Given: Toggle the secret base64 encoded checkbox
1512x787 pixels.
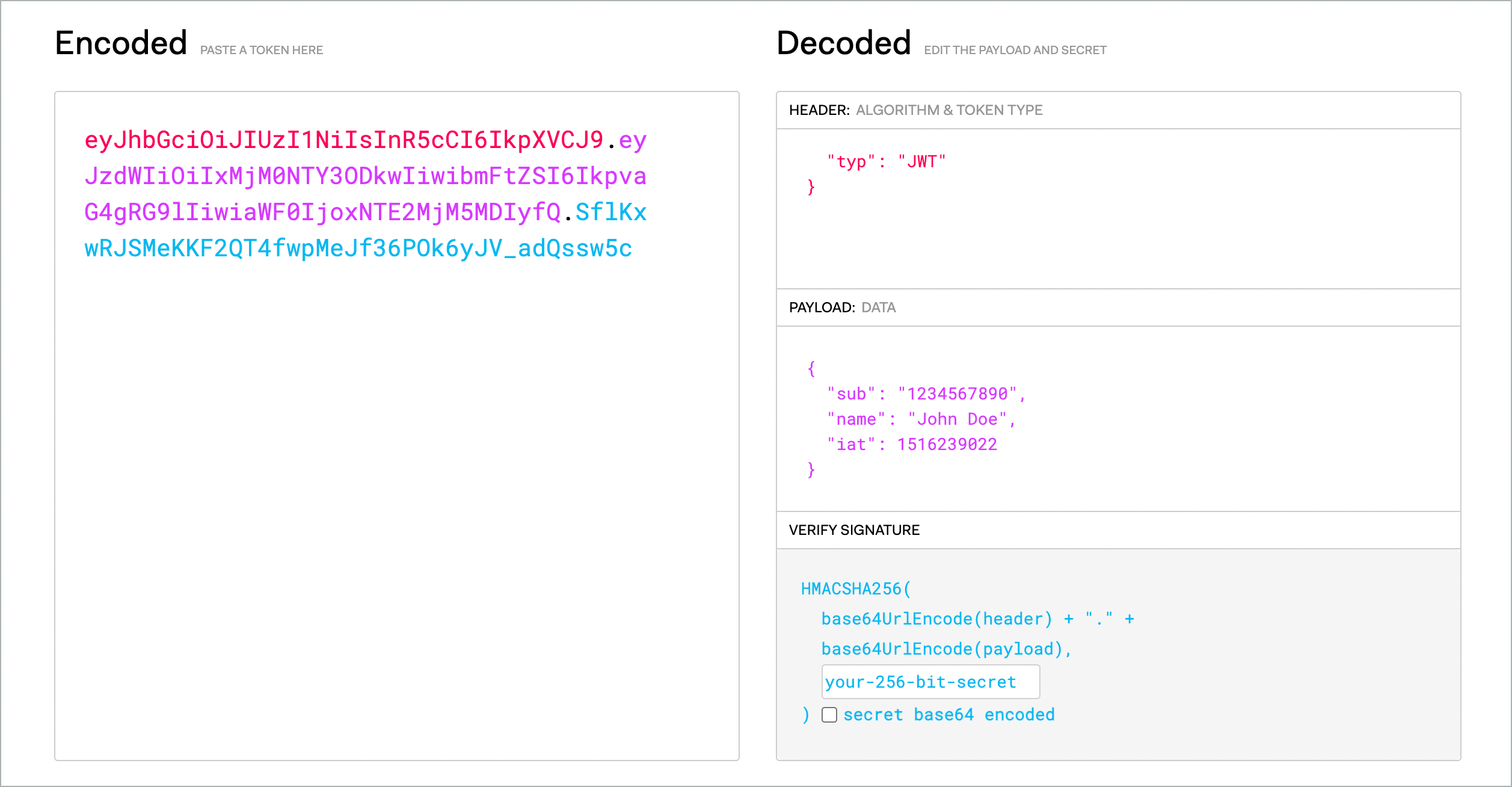Looking at the screenshot, I should click(x=829, y=715).
